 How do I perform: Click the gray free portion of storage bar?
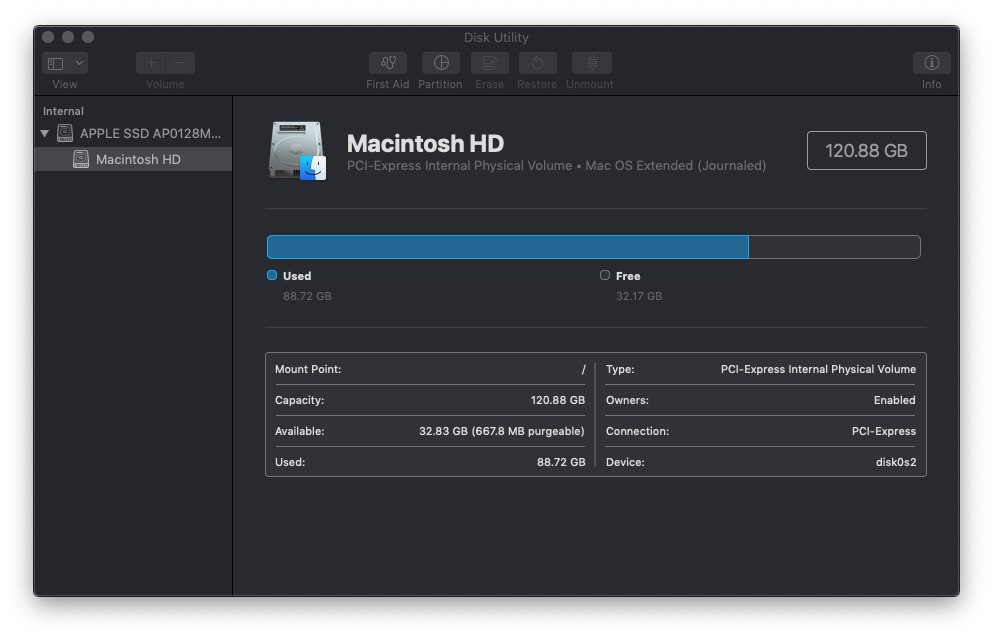(x=834, y=247)
